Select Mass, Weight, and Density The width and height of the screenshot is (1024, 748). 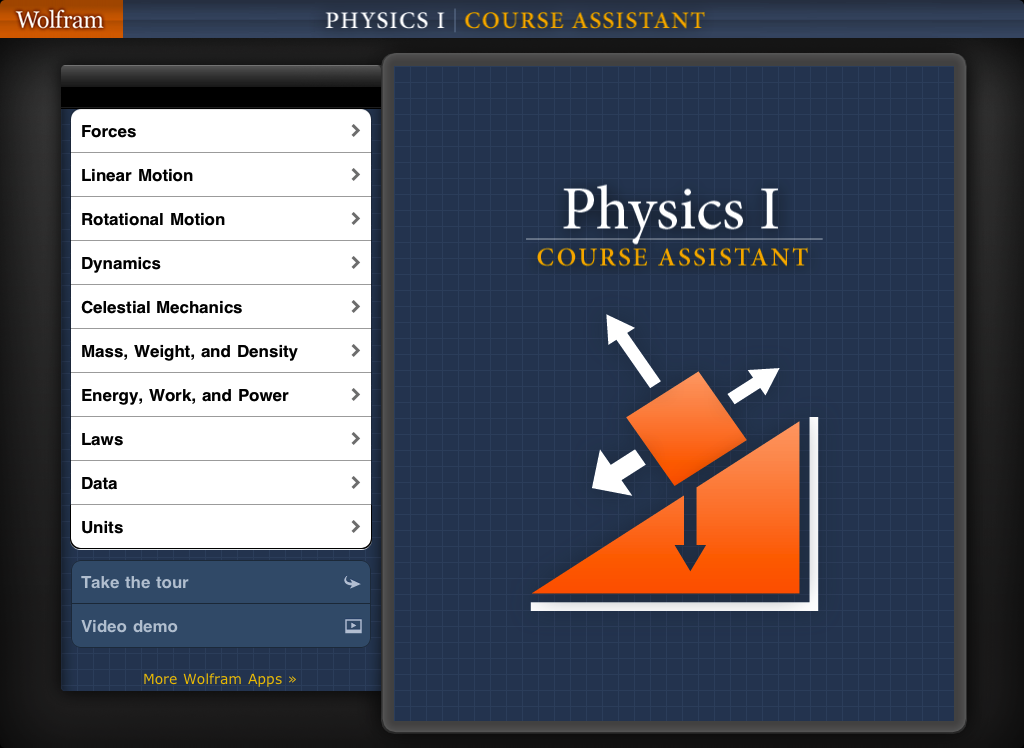[x=189, y=351]
